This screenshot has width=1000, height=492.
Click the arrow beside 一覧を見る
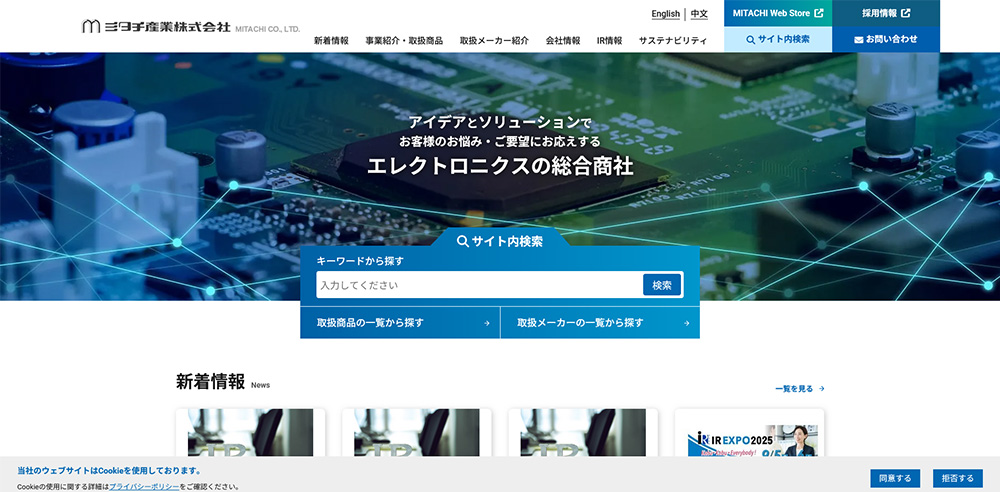[x=821, y=389]
